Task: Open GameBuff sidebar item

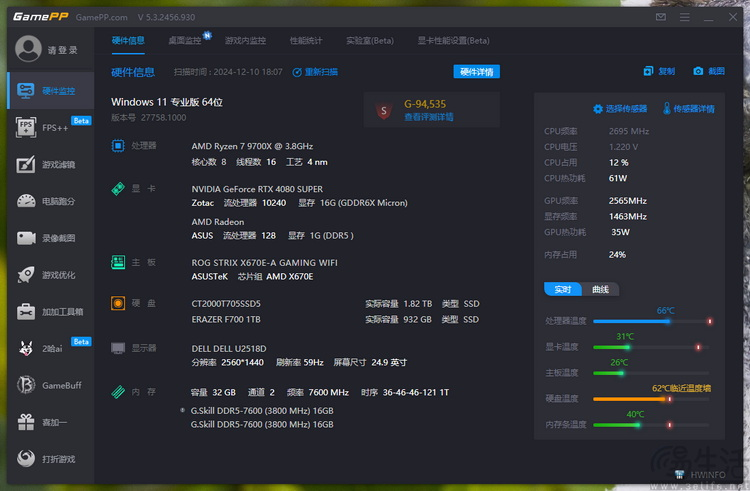Action: [51, 385]
